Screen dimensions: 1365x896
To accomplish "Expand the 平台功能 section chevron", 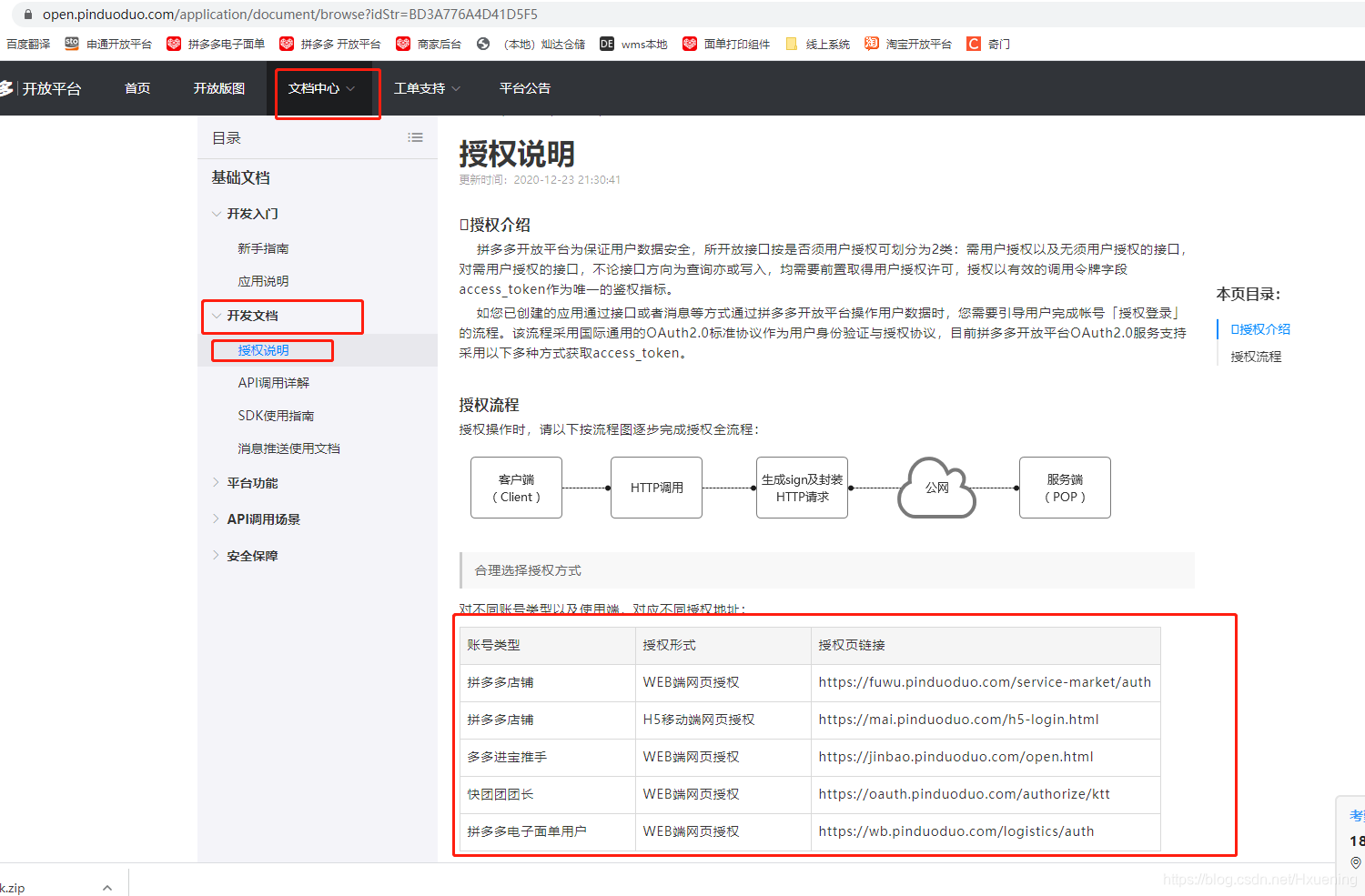I will pyautogui.click(x=216, y=482).
